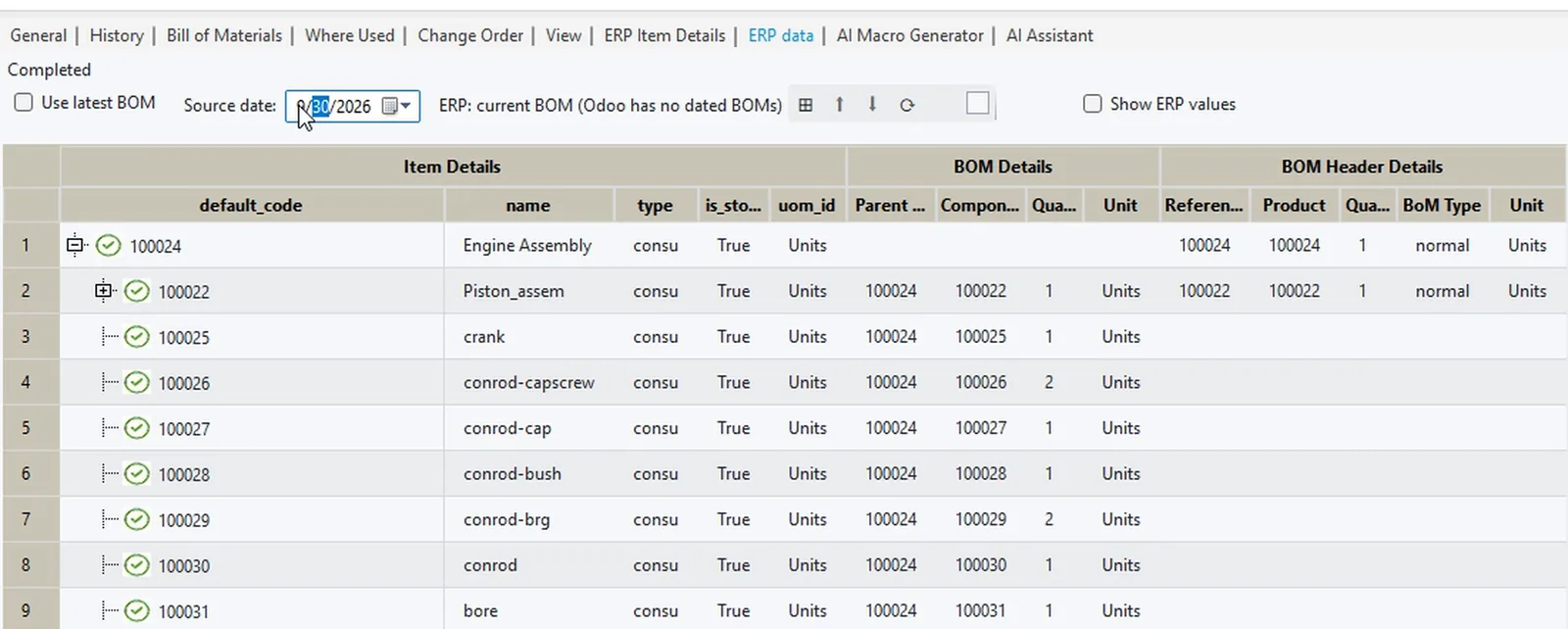The height and width of the screenshot is (629, 1568).
Task: Click the 'Completed' status text
Action: [49, 70]
